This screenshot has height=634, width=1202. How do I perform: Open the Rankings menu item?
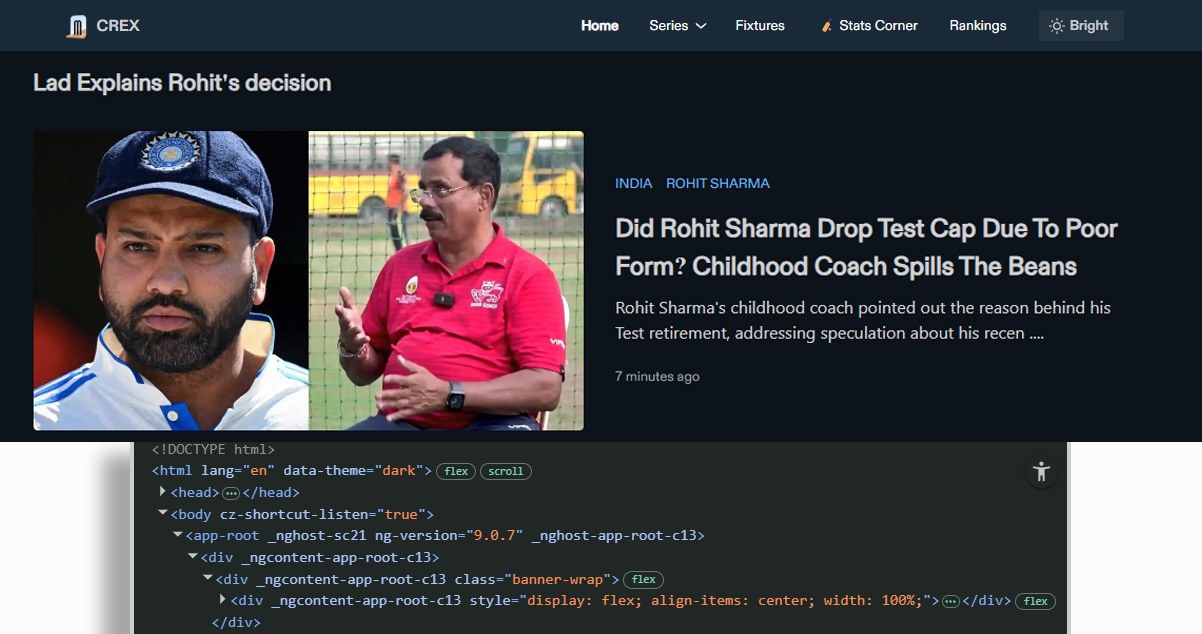coord(977,26)
